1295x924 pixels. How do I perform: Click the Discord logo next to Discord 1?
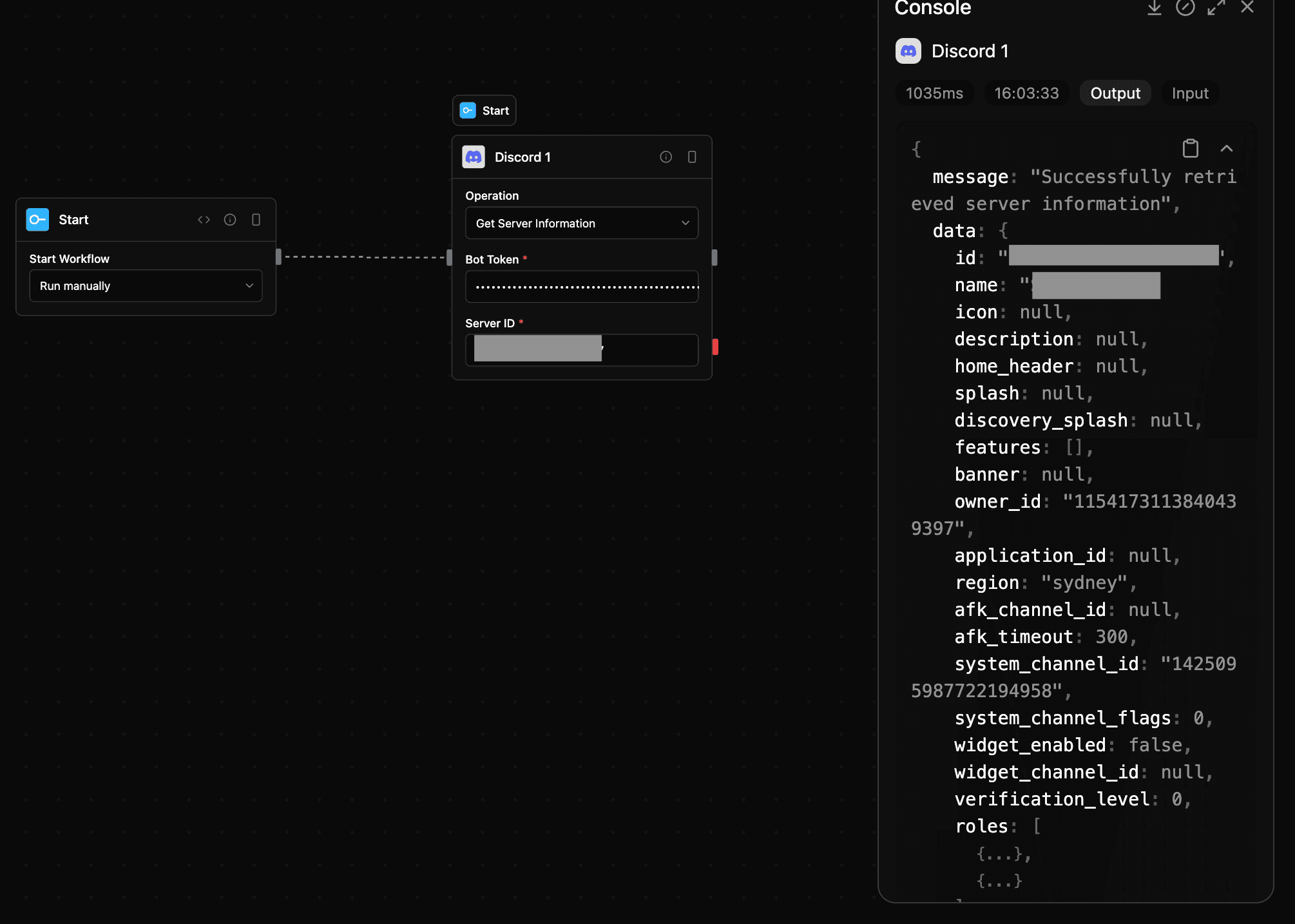coord(474,157)
